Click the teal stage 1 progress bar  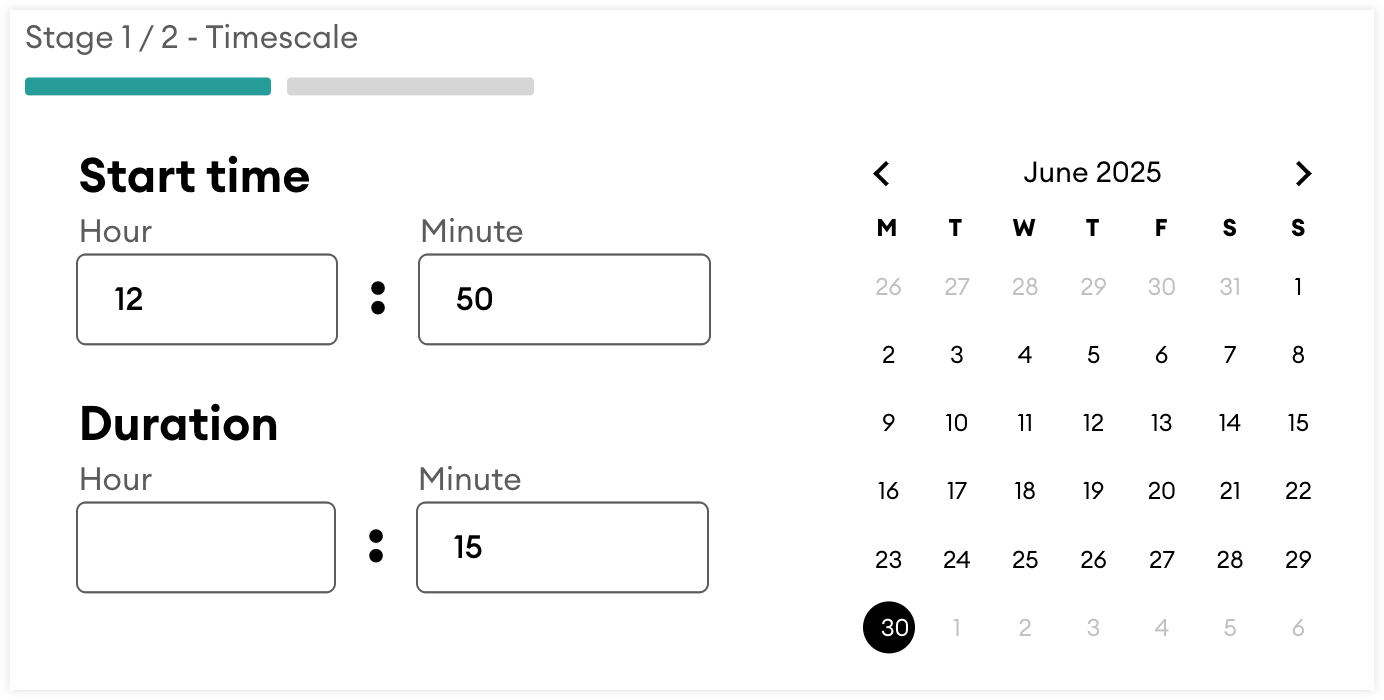(148, 87)
